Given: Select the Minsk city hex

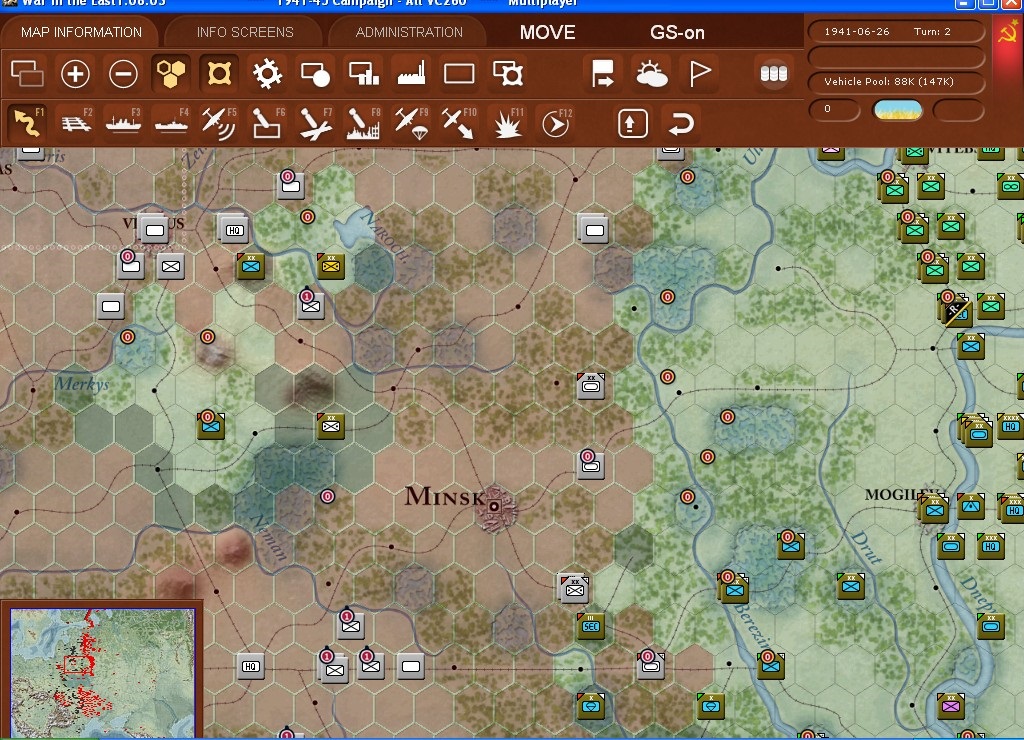Looking at the screenshot, I should (x=495, y=506).
